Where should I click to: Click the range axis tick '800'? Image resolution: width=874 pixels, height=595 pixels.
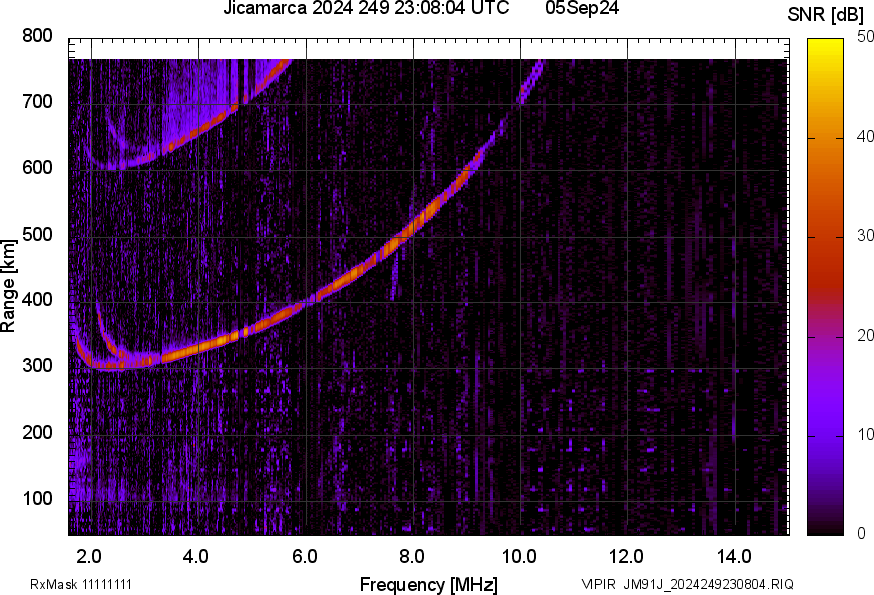pos(37,36)
